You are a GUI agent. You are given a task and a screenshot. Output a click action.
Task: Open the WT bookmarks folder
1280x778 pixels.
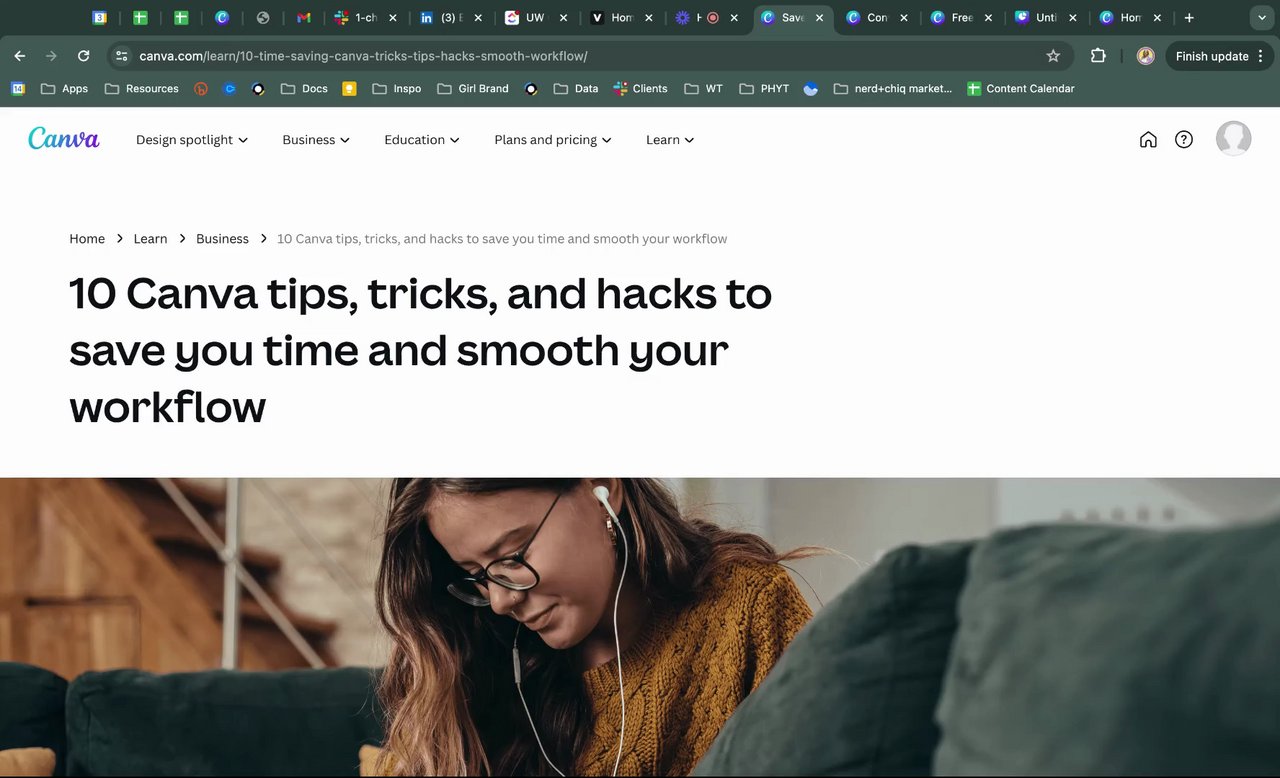(703, 88)
